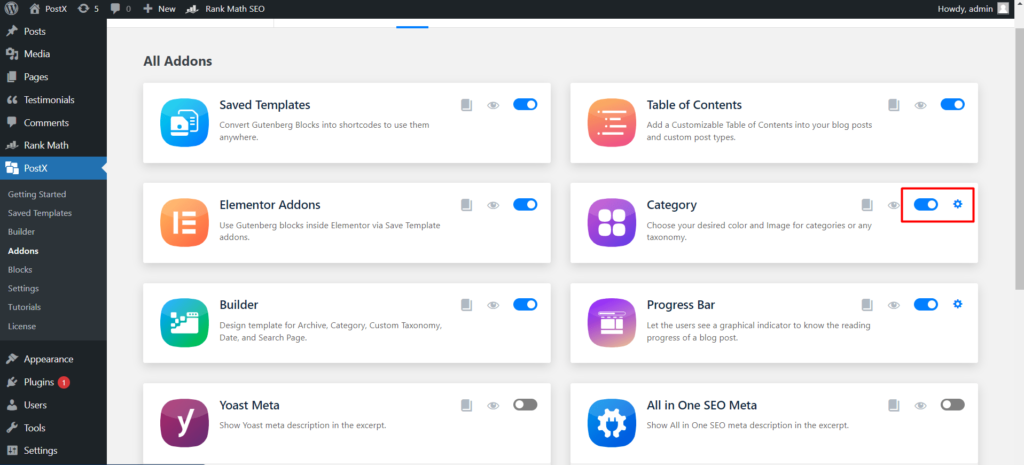Click New in the admin bar
The width and height of the screenshot is (1024, 465).
(x=159, y=9)
